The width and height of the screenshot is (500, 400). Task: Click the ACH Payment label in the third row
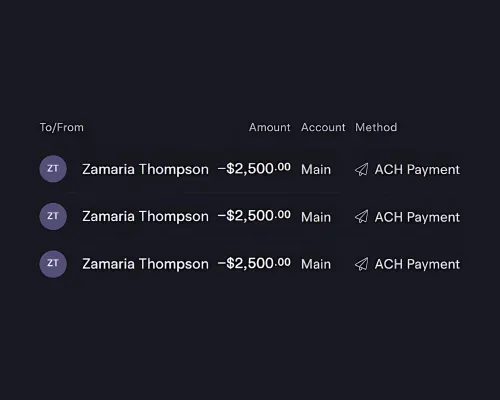click(x=417, y=265)
